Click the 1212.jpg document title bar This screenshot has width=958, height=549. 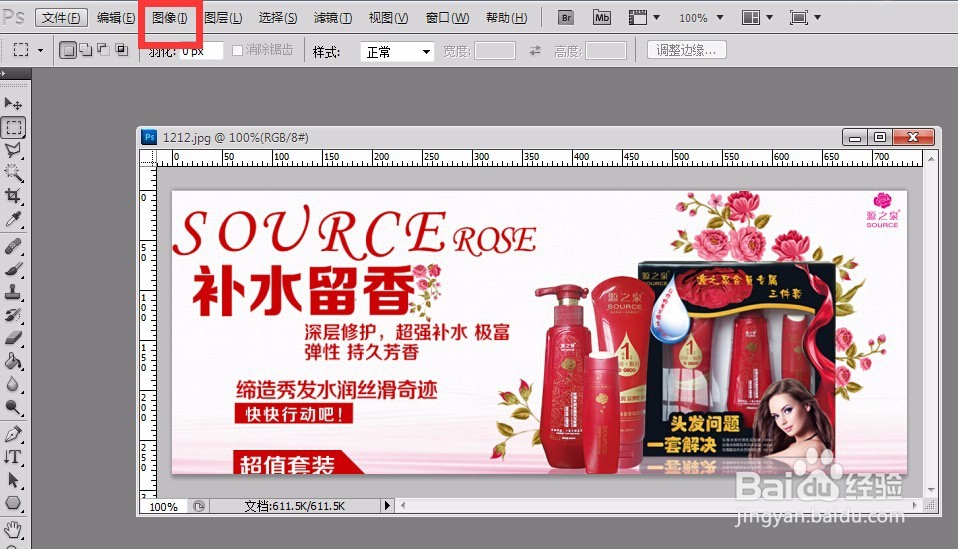tap(489, 137)
